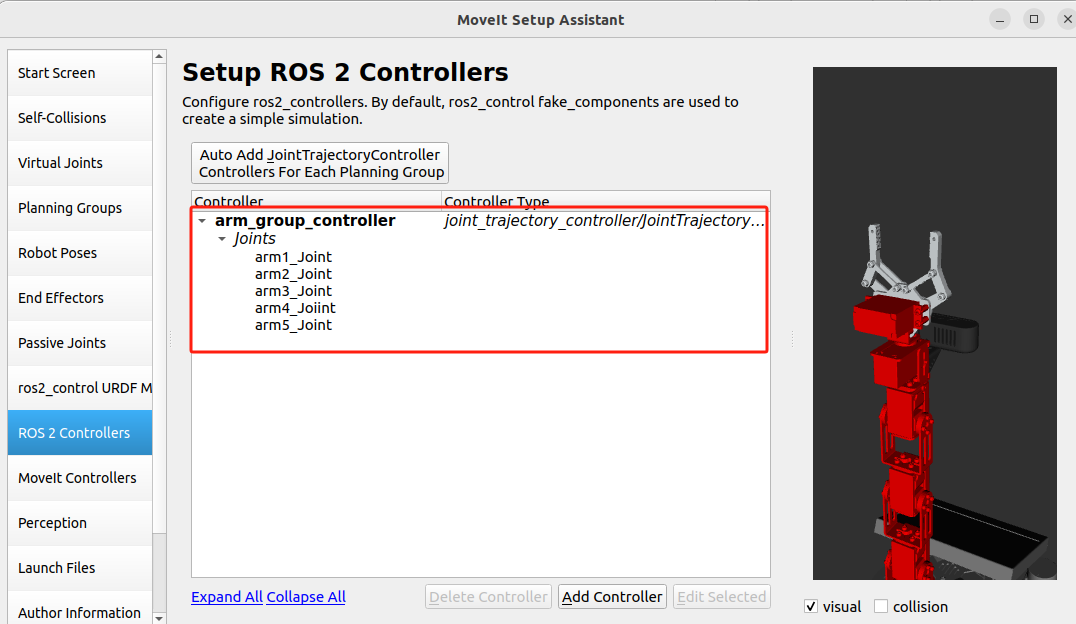Select the Planning Groups step
Viewport: 1076px width, 624px height.
click(x=80, y=208)
